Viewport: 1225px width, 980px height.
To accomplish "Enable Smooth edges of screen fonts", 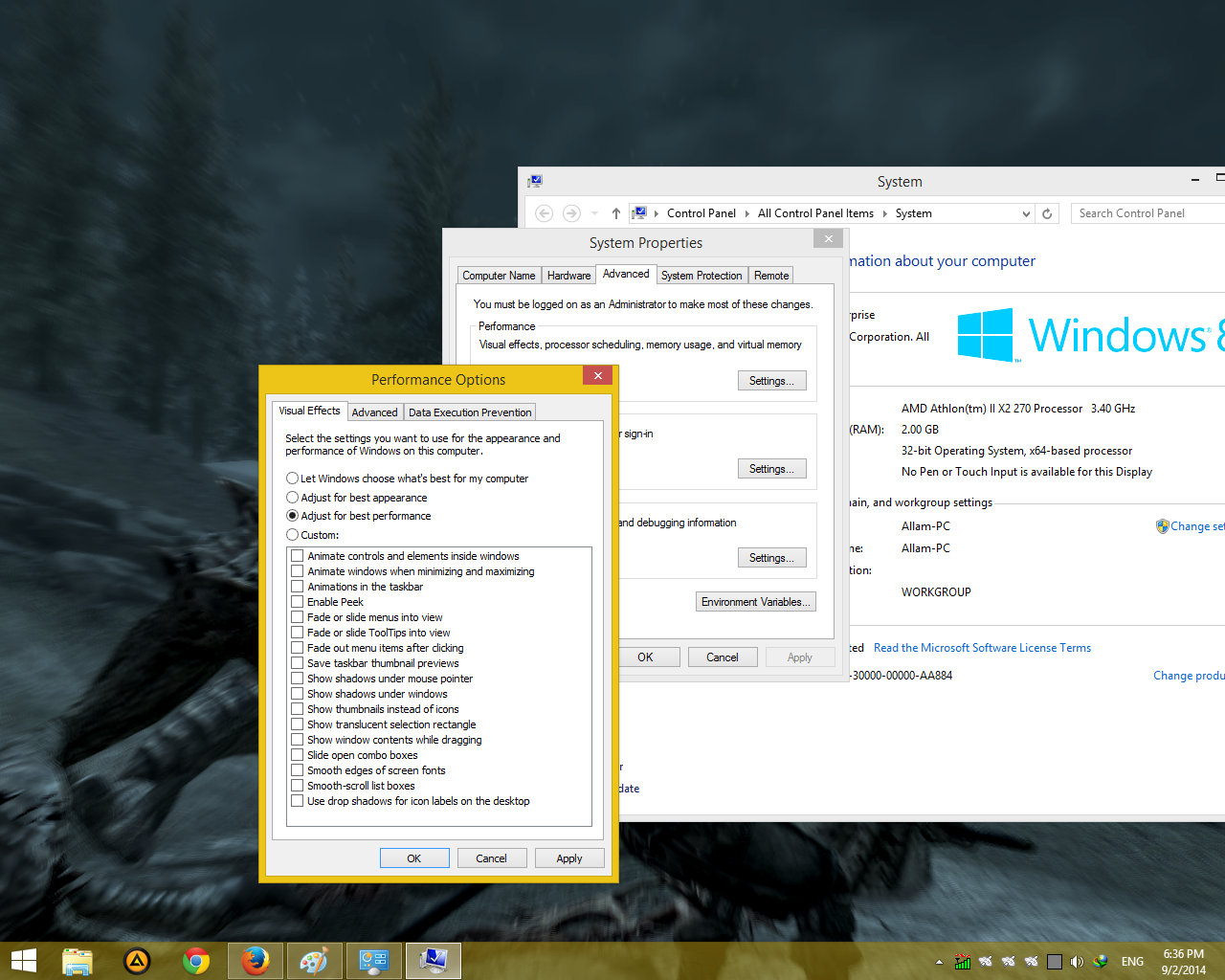I will click(x=298, y=770).
